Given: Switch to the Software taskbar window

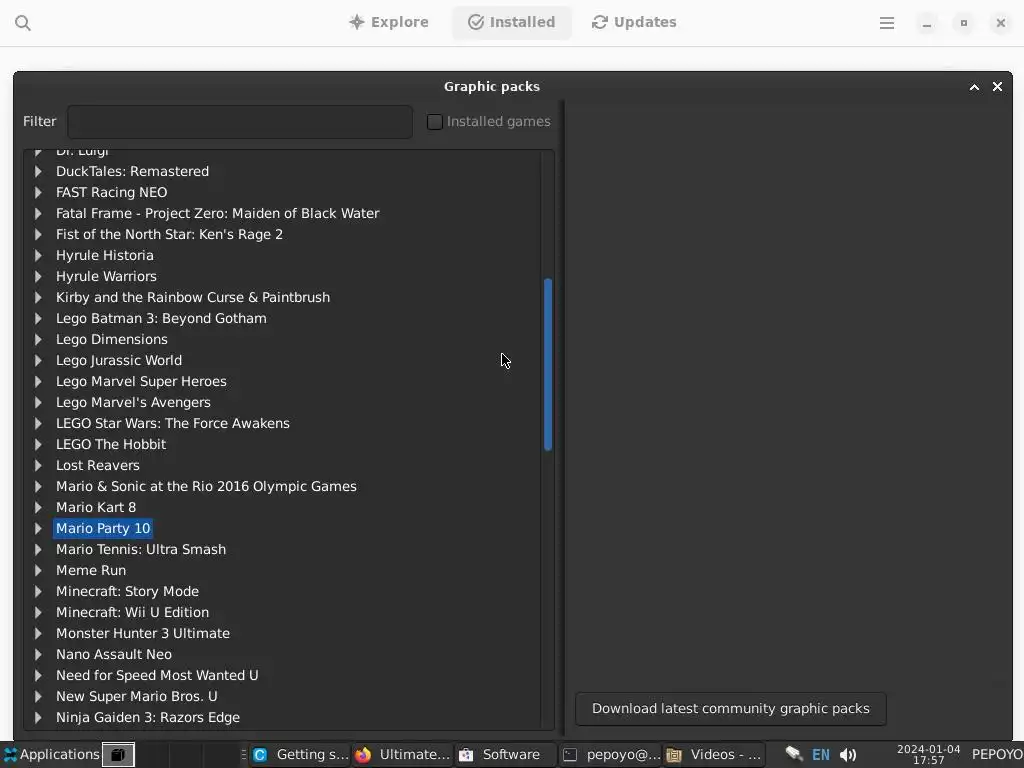Looking at the screenshot, I should pyautogui.click(x=505, y=755).
